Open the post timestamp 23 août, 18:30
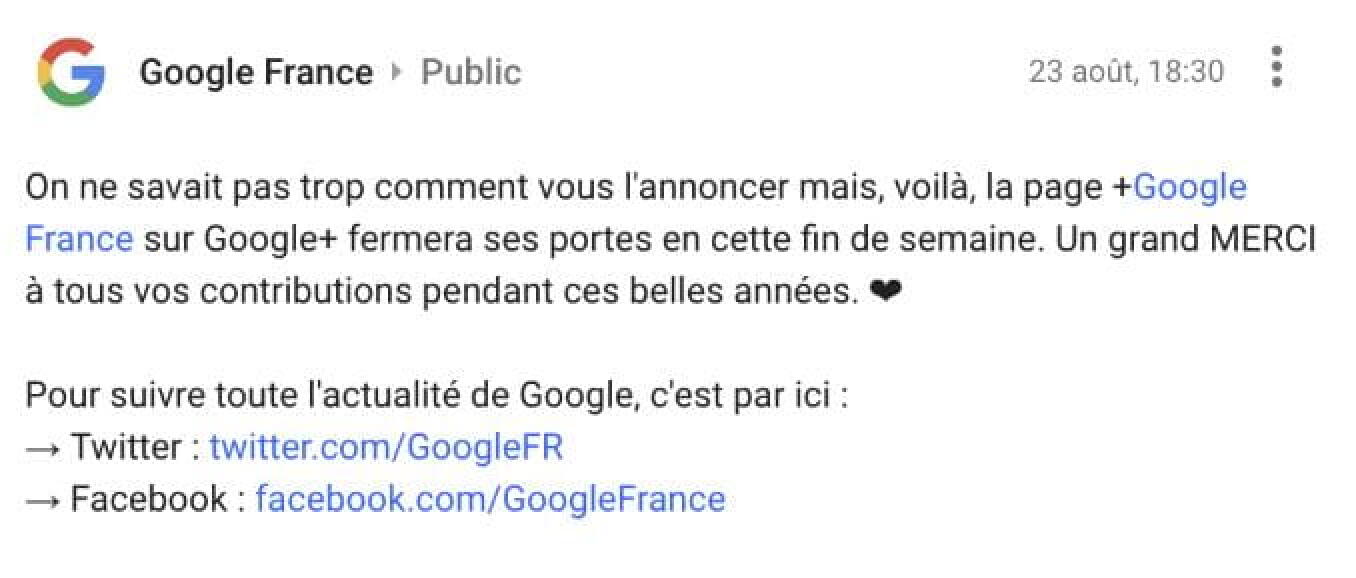 click(1126, 72)
